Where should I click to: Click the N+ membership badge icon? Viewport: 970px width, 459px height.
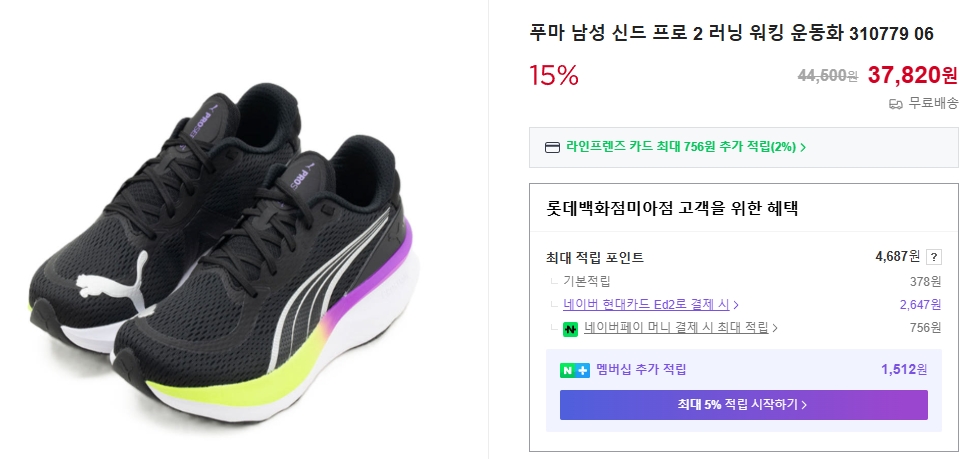pyautogui.click(x=575, y=370)
